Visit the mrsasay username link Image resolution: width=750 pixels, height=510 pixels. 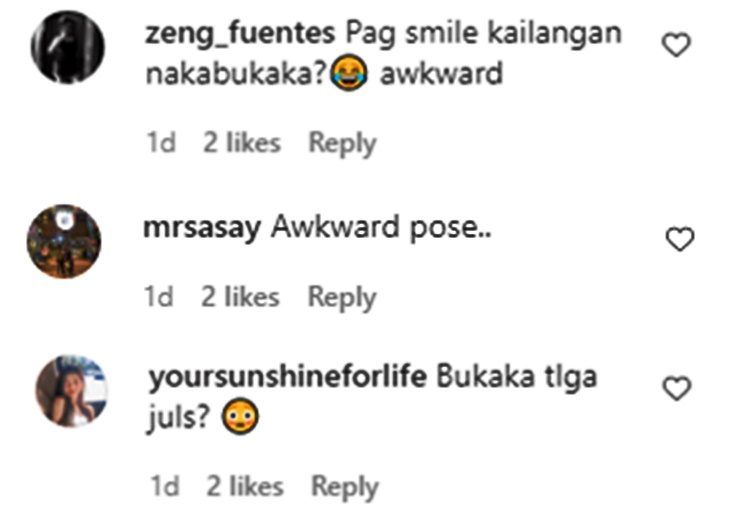click(202, 228)
